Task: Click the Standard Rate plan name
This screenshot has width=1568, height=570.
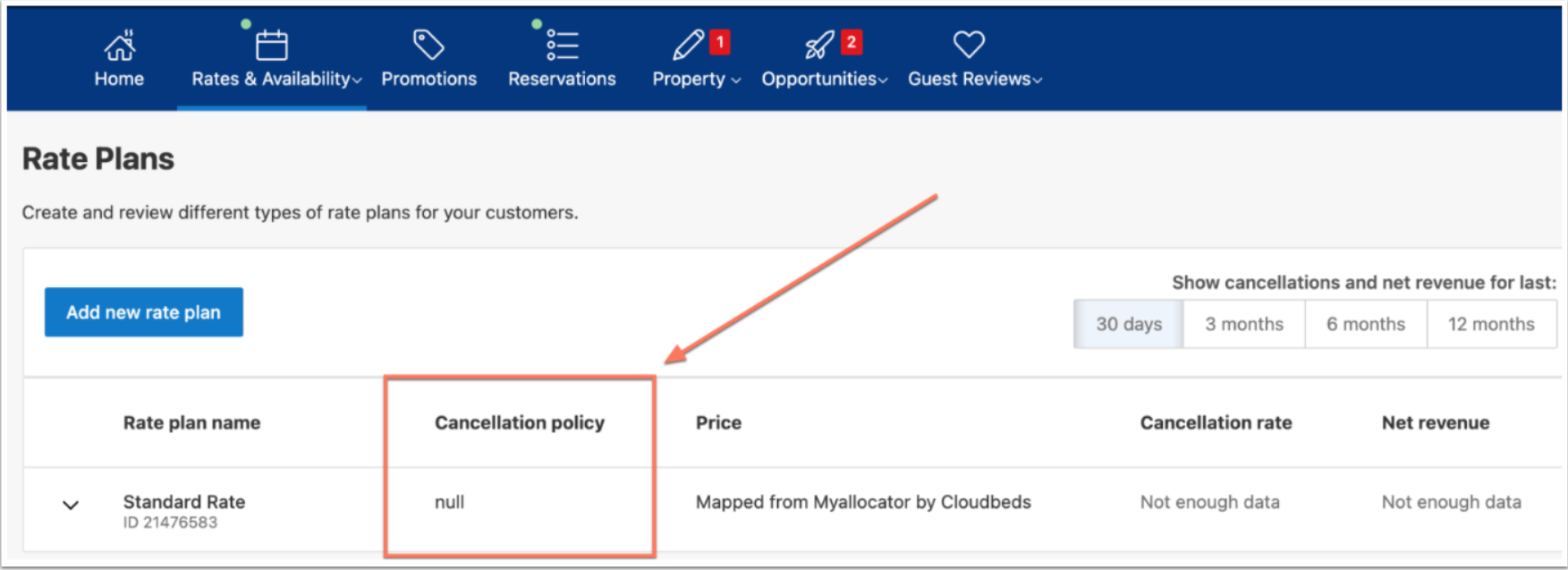Action: click(184, 502)
